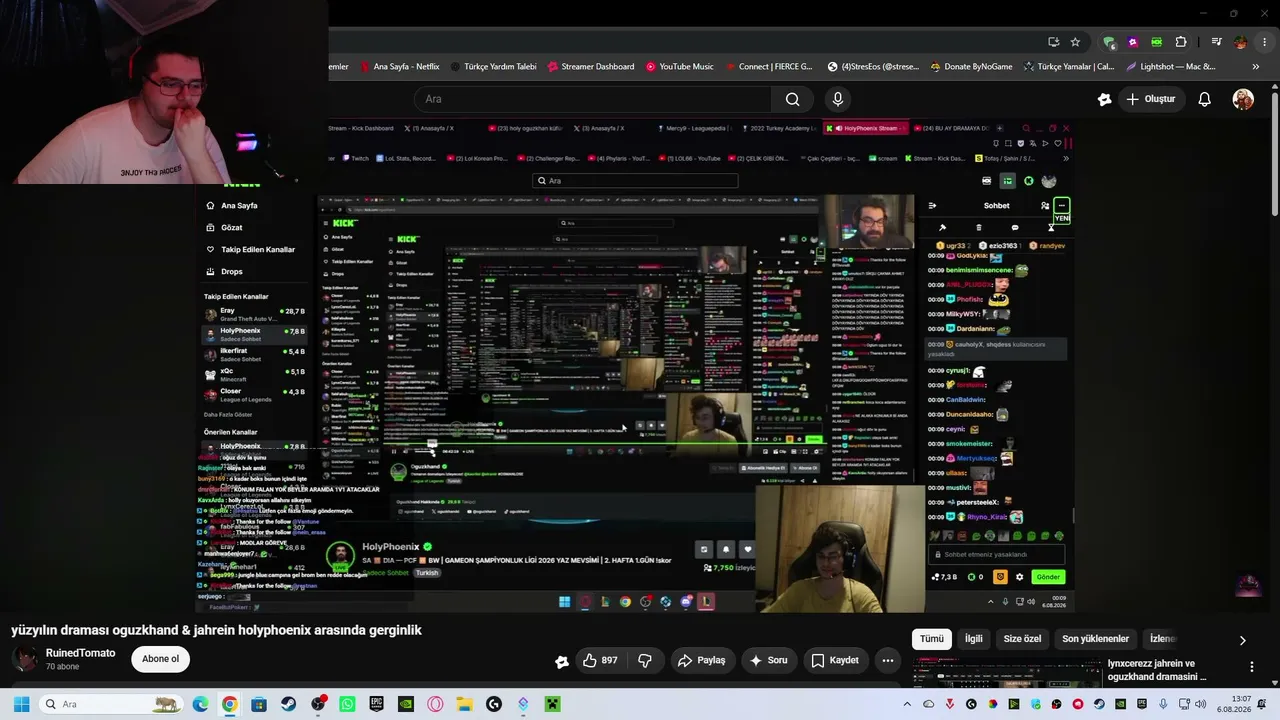
Task: Select the Son yüklenenler filter chip
Action: (x=1095, y=639)
